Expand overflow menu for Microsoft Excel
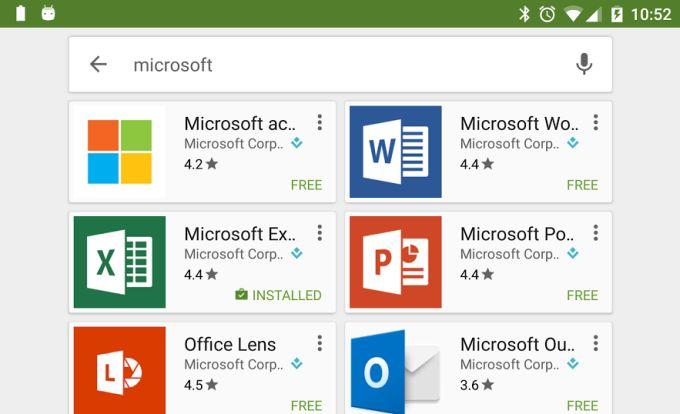The image size is (680, 414). click(x=319, y=233)
